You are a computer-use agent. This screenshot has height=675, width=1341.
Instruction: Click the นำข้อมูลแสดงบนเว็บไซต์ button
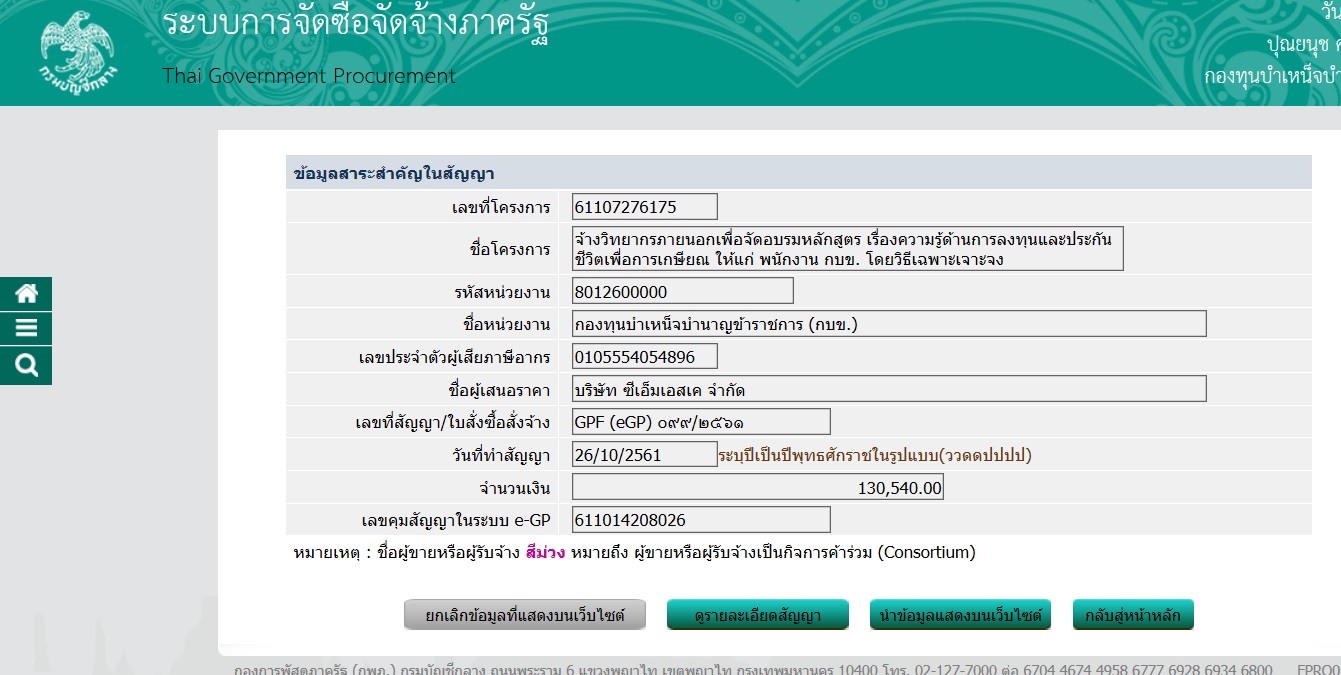(960, 615)
